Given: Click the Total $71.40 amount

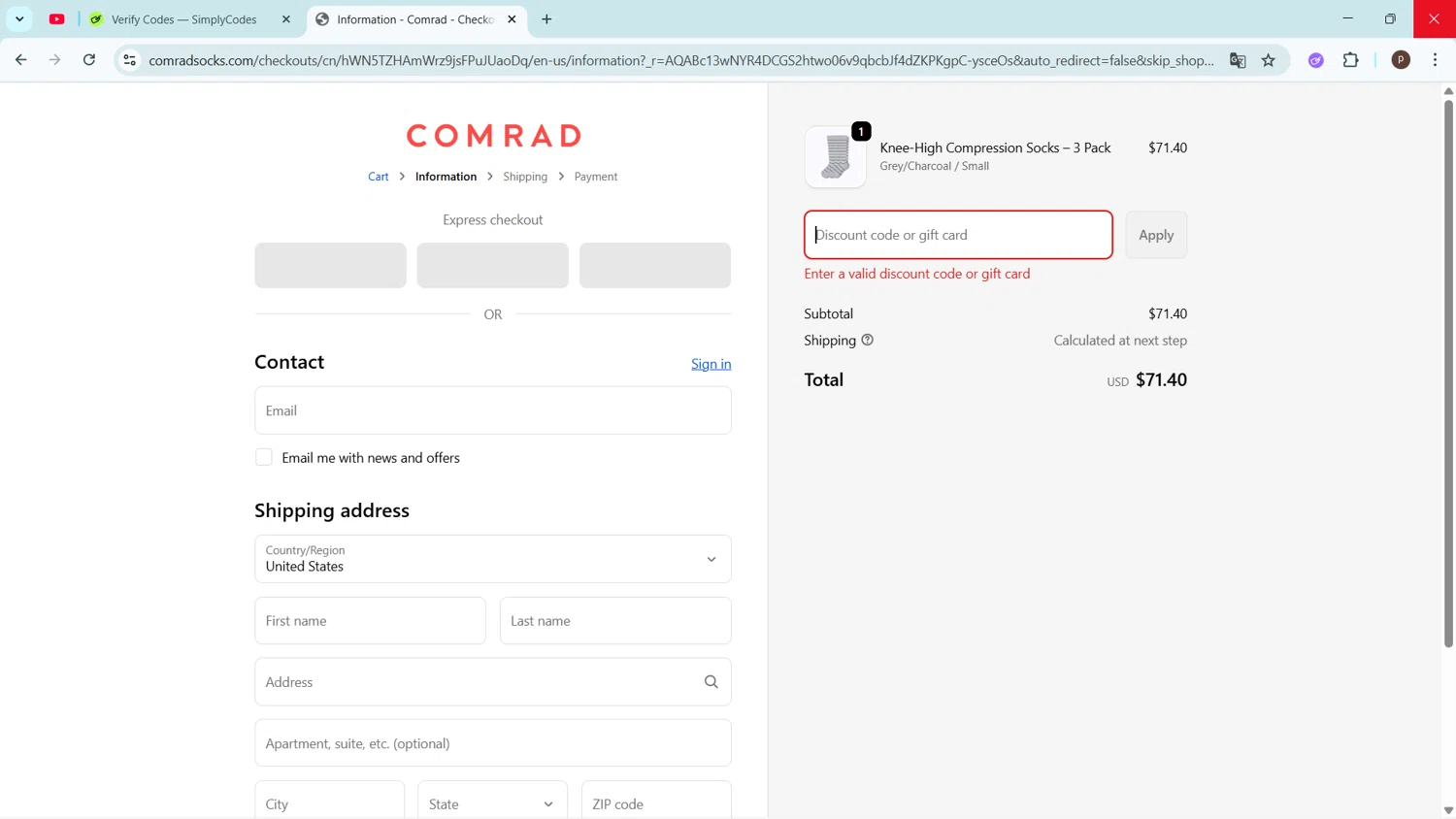Looking at the screenshot, I should [x=1161, y=379].
